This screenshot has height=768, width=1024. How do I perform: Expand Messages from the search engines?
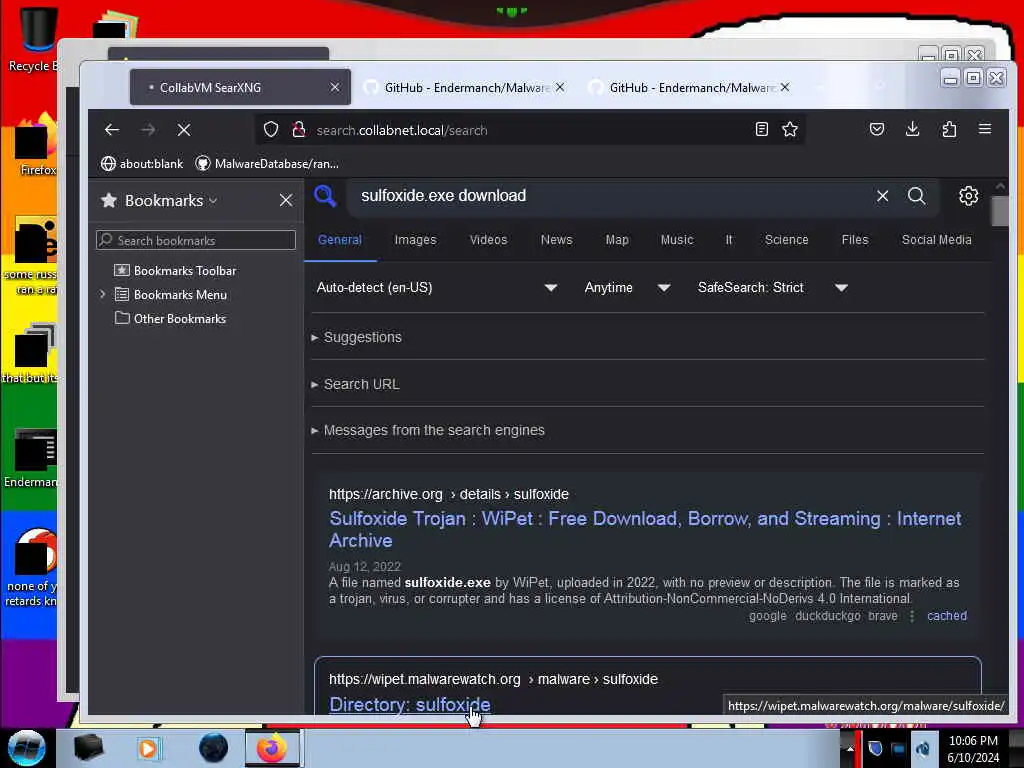[x=428, y=430]
